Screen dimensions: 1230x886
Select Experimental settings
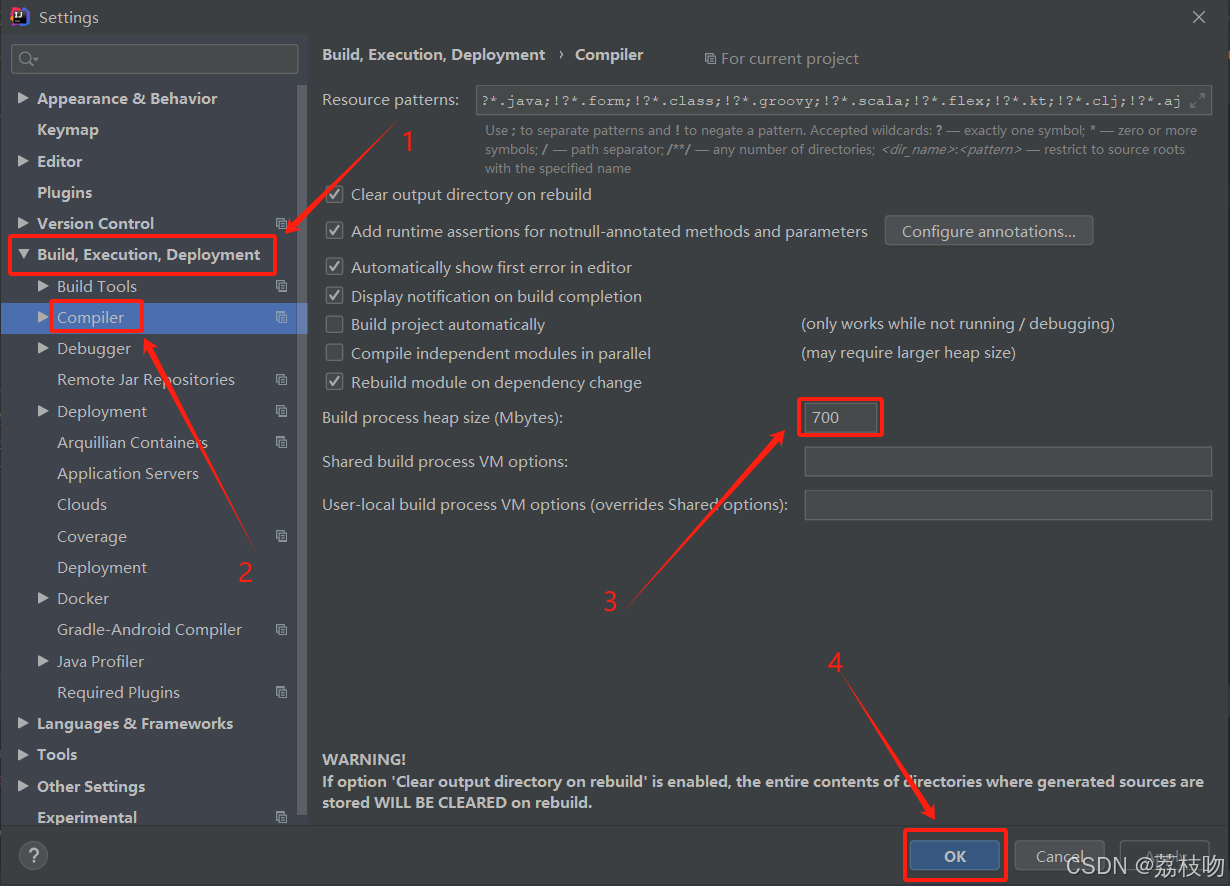tap(87, 817)
